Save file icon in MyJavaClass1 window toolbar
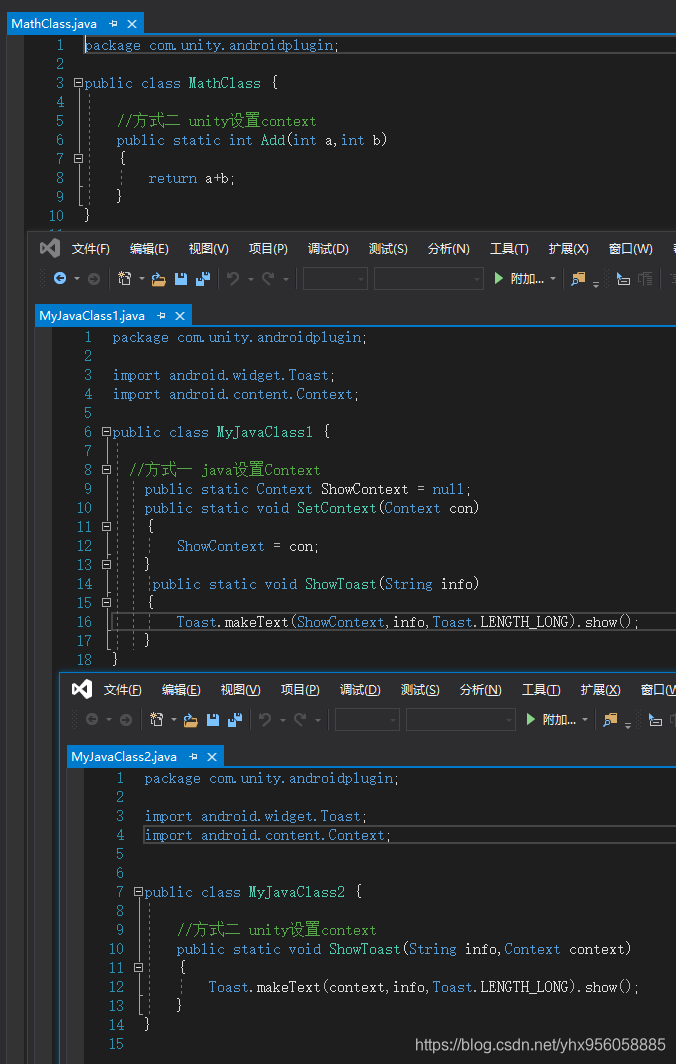 (x=181, y=279)
